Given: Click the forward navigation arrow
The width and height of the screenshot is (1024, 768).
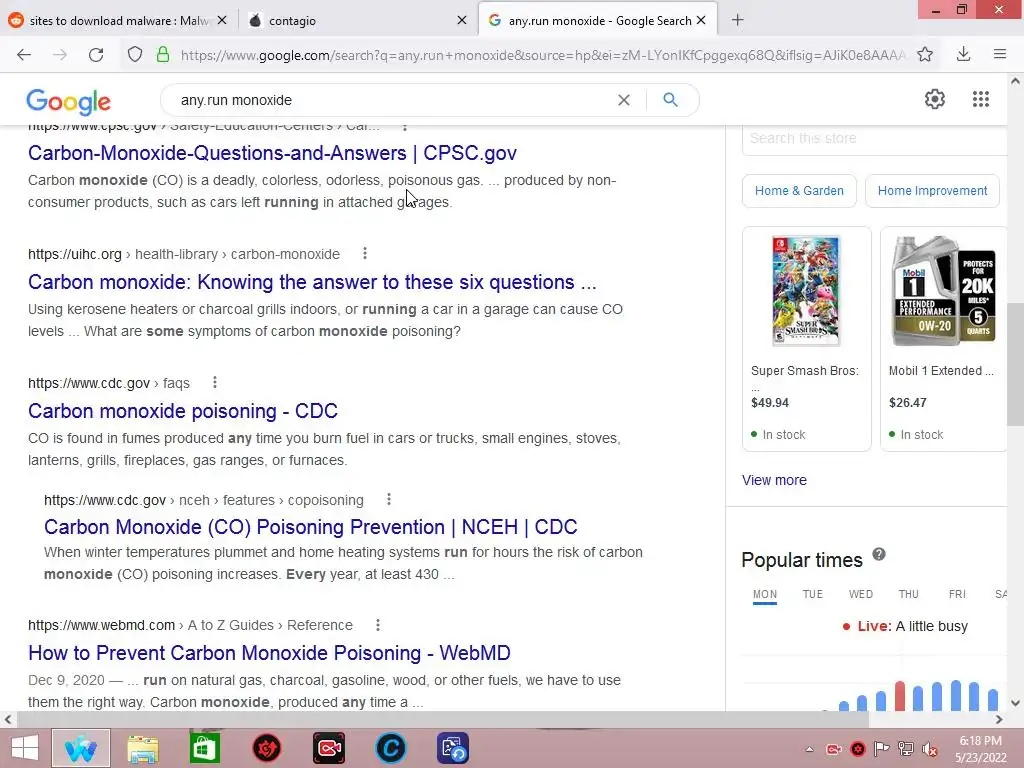Looking at the screenshot, I should 60,55.
